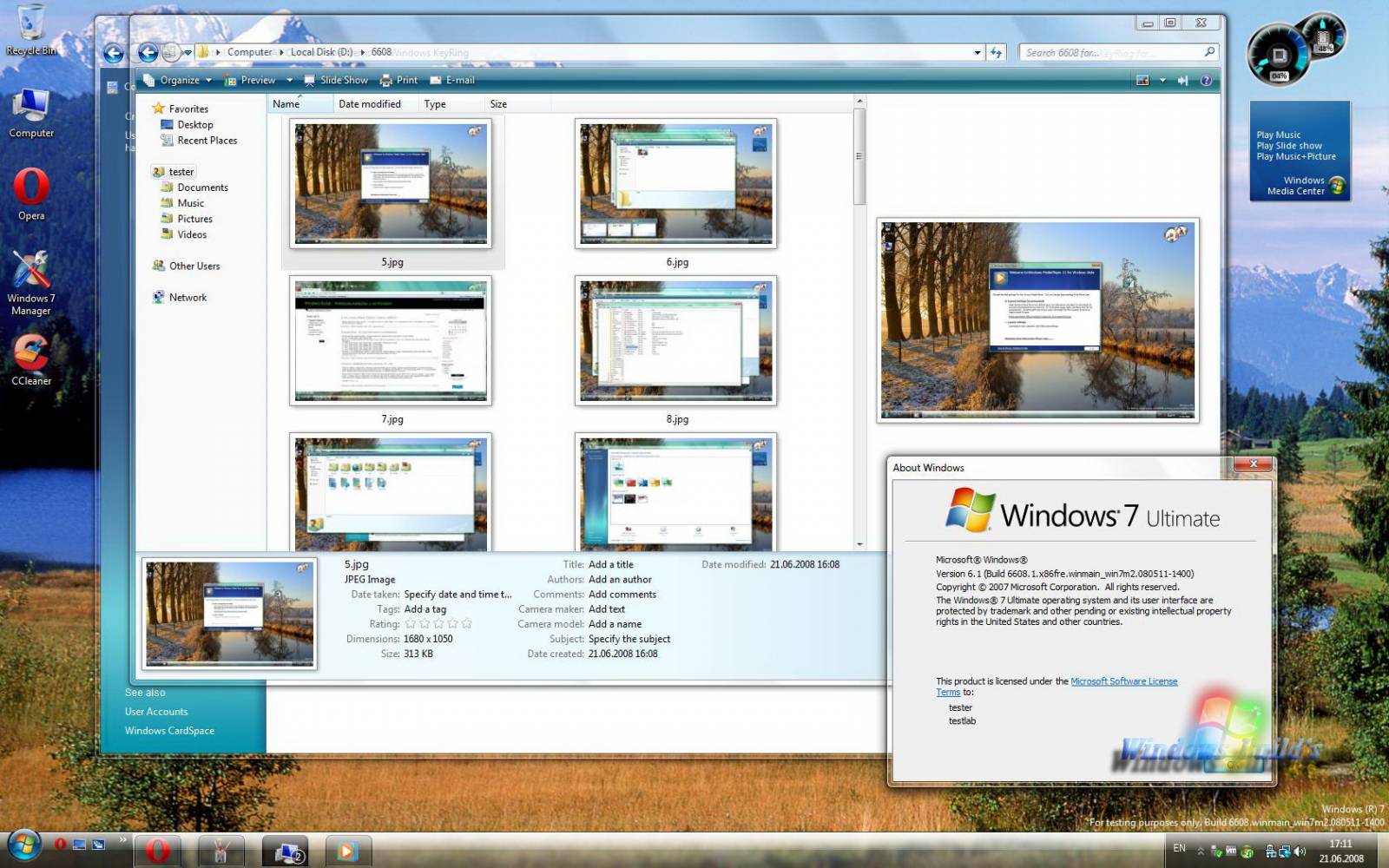Click E-mail in Explorer toolbar
The image size is (1389, 868).
(451, 80)
